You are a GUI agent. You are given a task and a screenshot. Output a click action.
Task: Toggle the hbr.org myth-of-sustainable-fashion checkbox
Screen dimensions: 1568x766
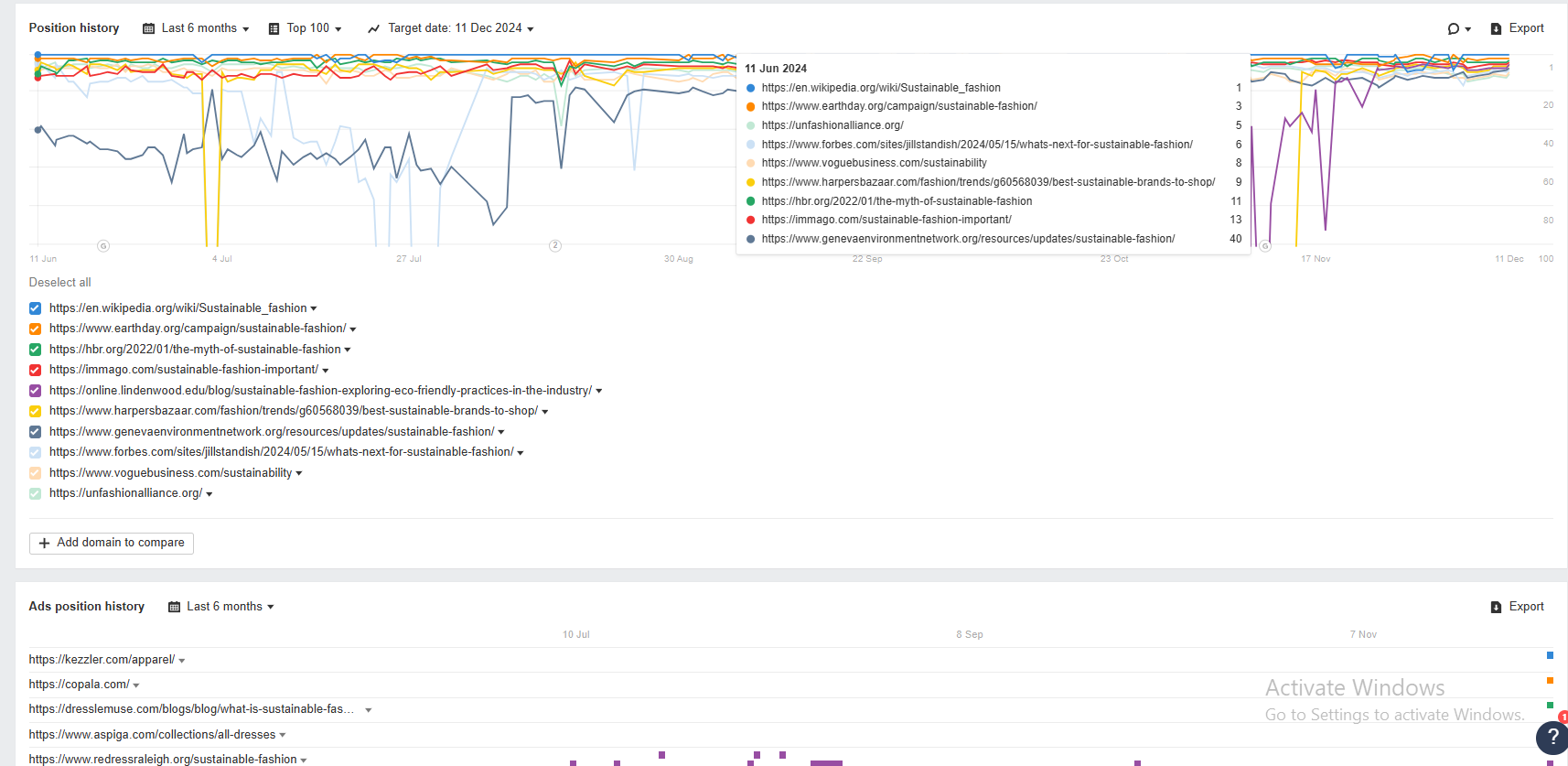pyautogui.click(x=35, y=350)
